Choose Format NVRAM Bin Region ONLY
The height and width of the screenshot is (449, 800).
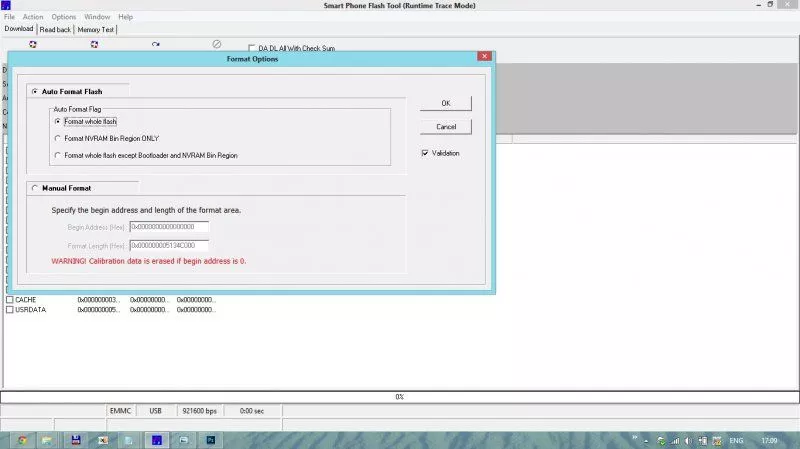click(x=58, y=138)
